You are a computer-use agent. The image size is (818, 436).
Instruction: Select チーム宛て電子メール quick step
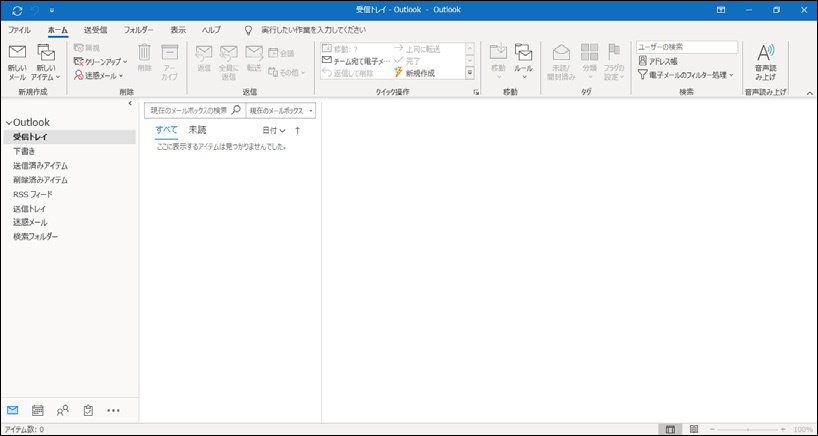coord(356,61)
